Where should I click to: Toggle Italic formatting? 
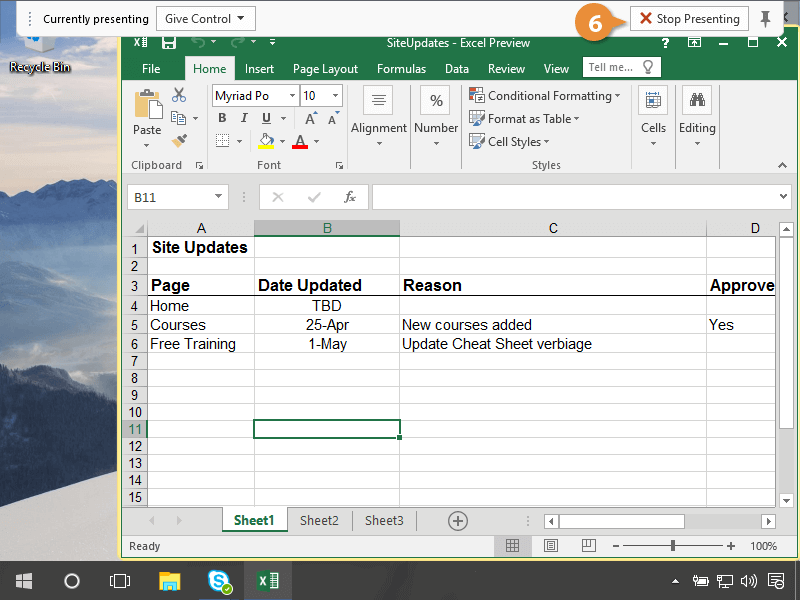(x=244, y=119)
